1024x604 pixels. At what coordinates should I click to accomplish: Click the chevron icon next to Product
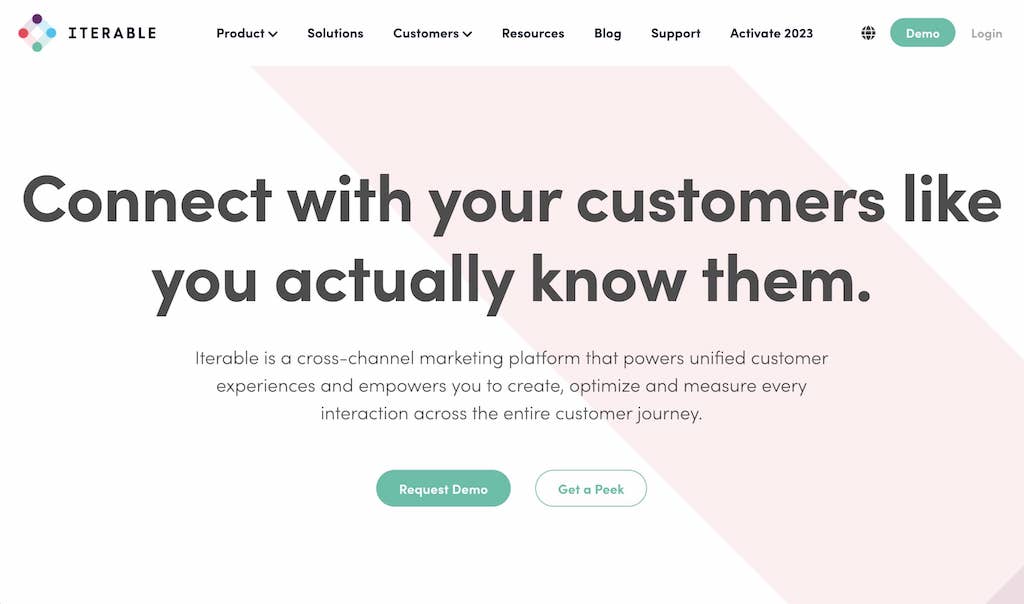(x=273, y=33)
